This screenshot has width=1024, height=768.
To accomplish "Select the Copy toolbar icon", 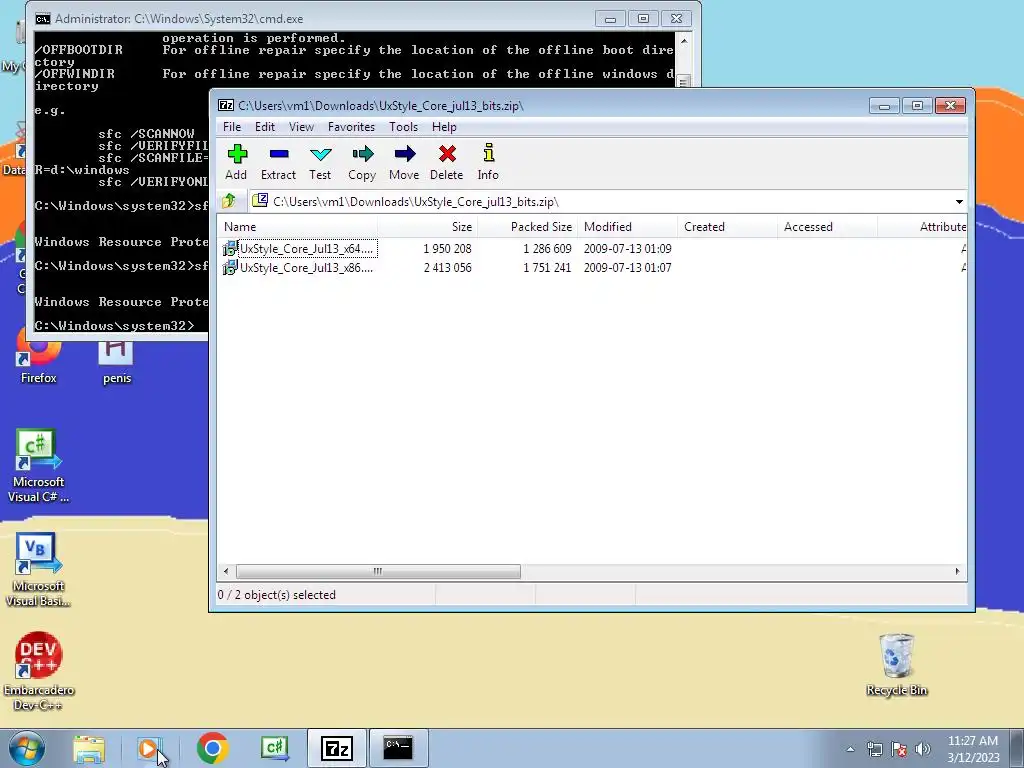I will click(x=362, y=162).
